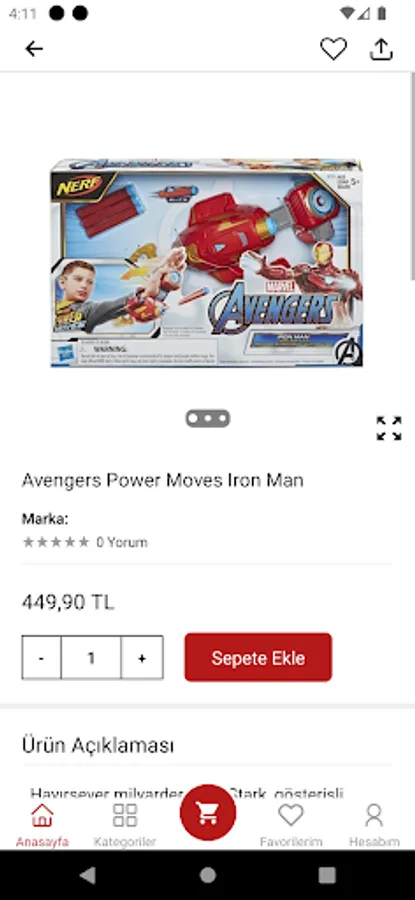The image size is (415, 900).
Task: Tap the star rating row
Action: coord(56,542)
